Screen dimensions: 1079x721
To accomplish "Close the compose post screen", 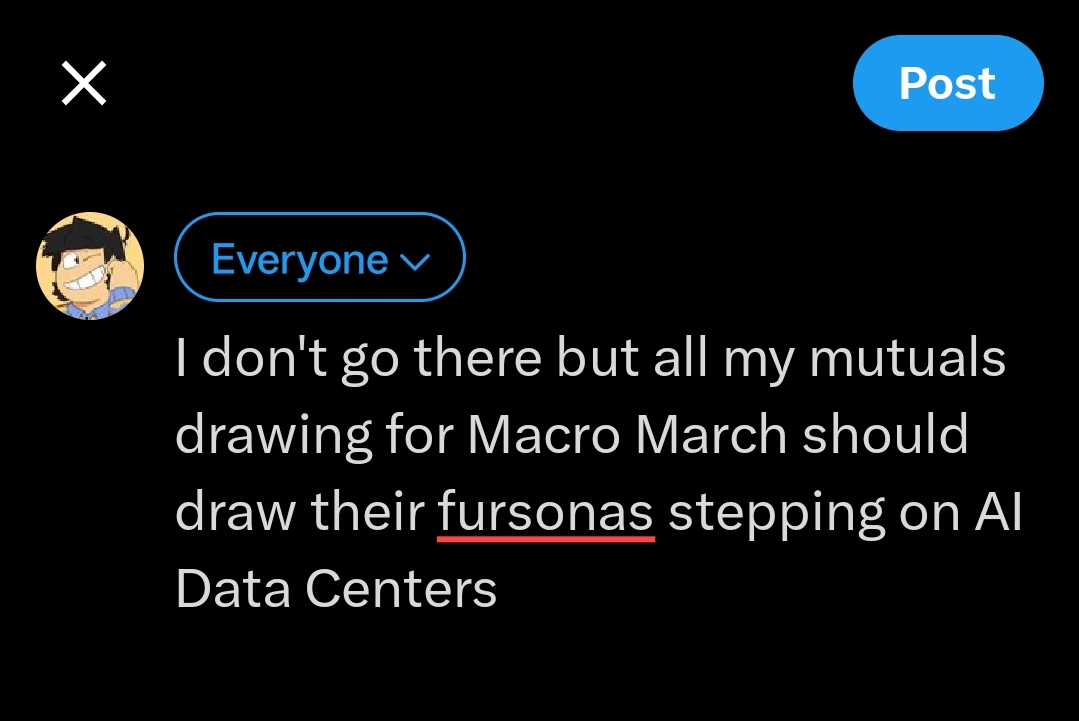I will 84,83.
